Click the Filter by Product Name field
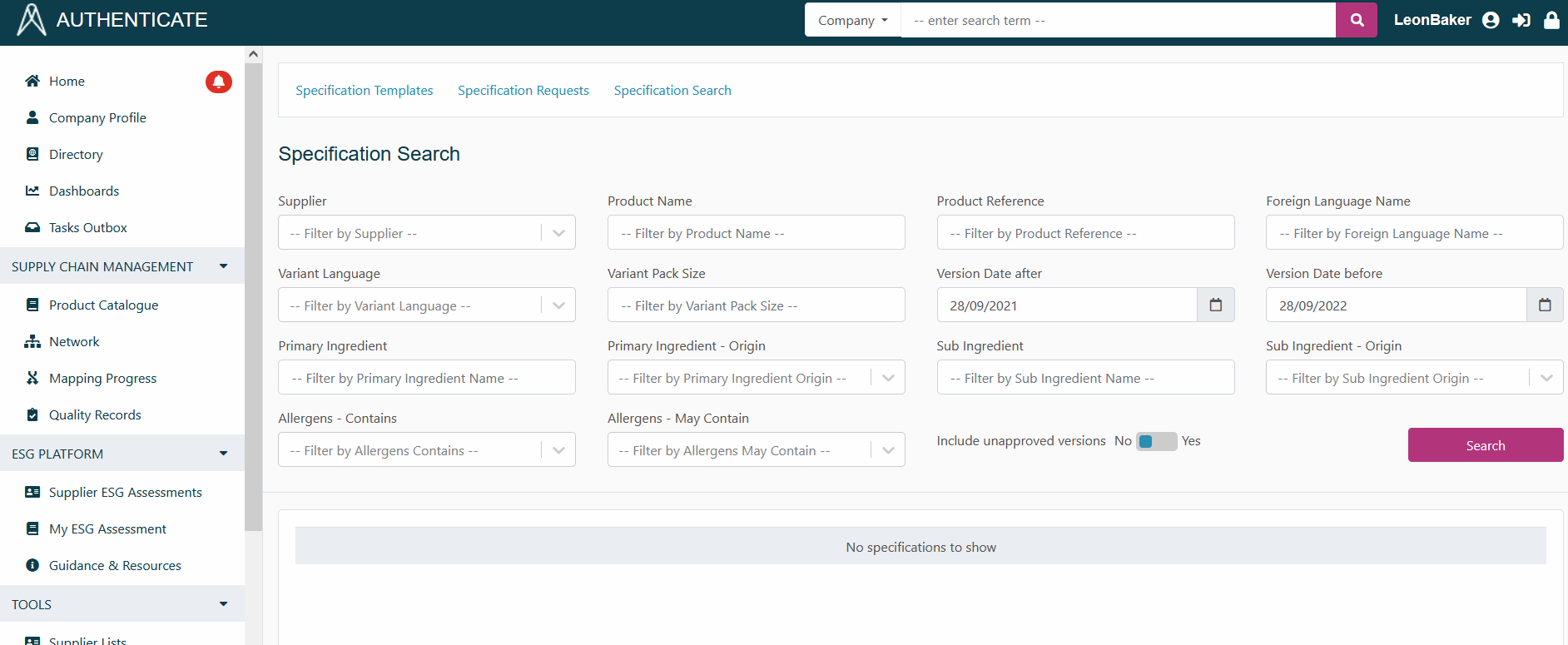Image resolution: width=1568 pixels, height=645 pixels. click(756, 233)
